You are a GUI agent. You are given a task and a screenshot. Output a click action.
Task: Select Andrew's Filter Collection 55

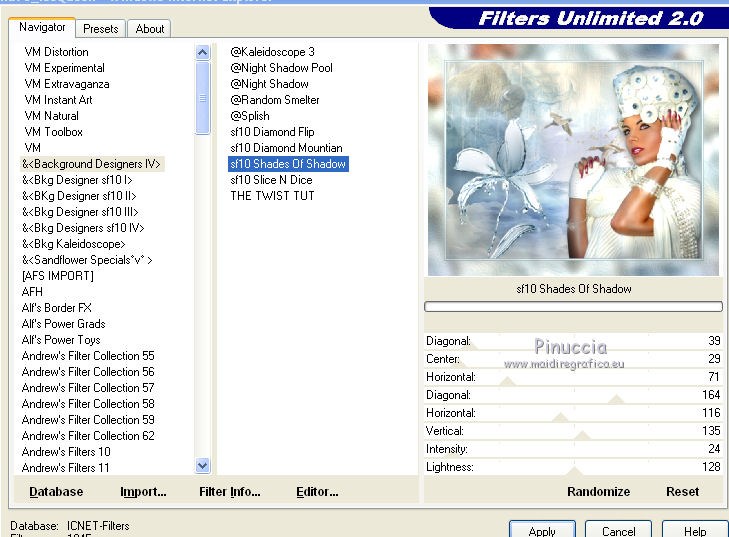click(88, 356)
